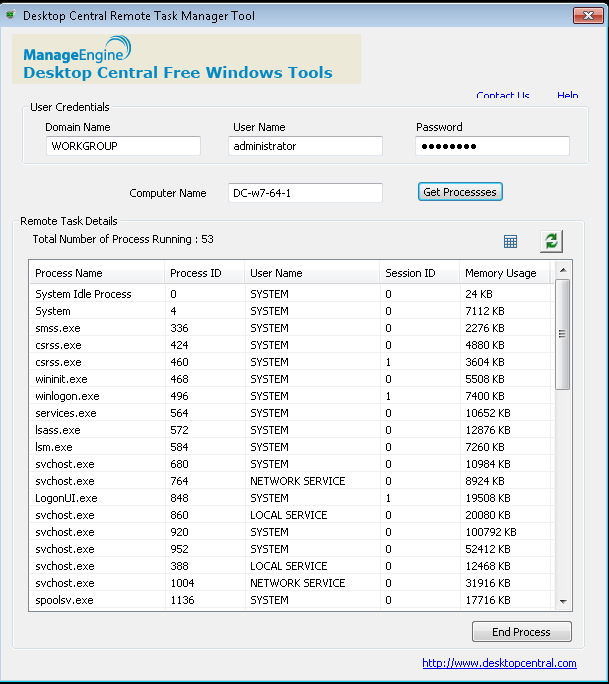Image resolution: width=609 pixels, height=684 pixels.
Task: Select System Idle Process row
Action: click(291, 294)
